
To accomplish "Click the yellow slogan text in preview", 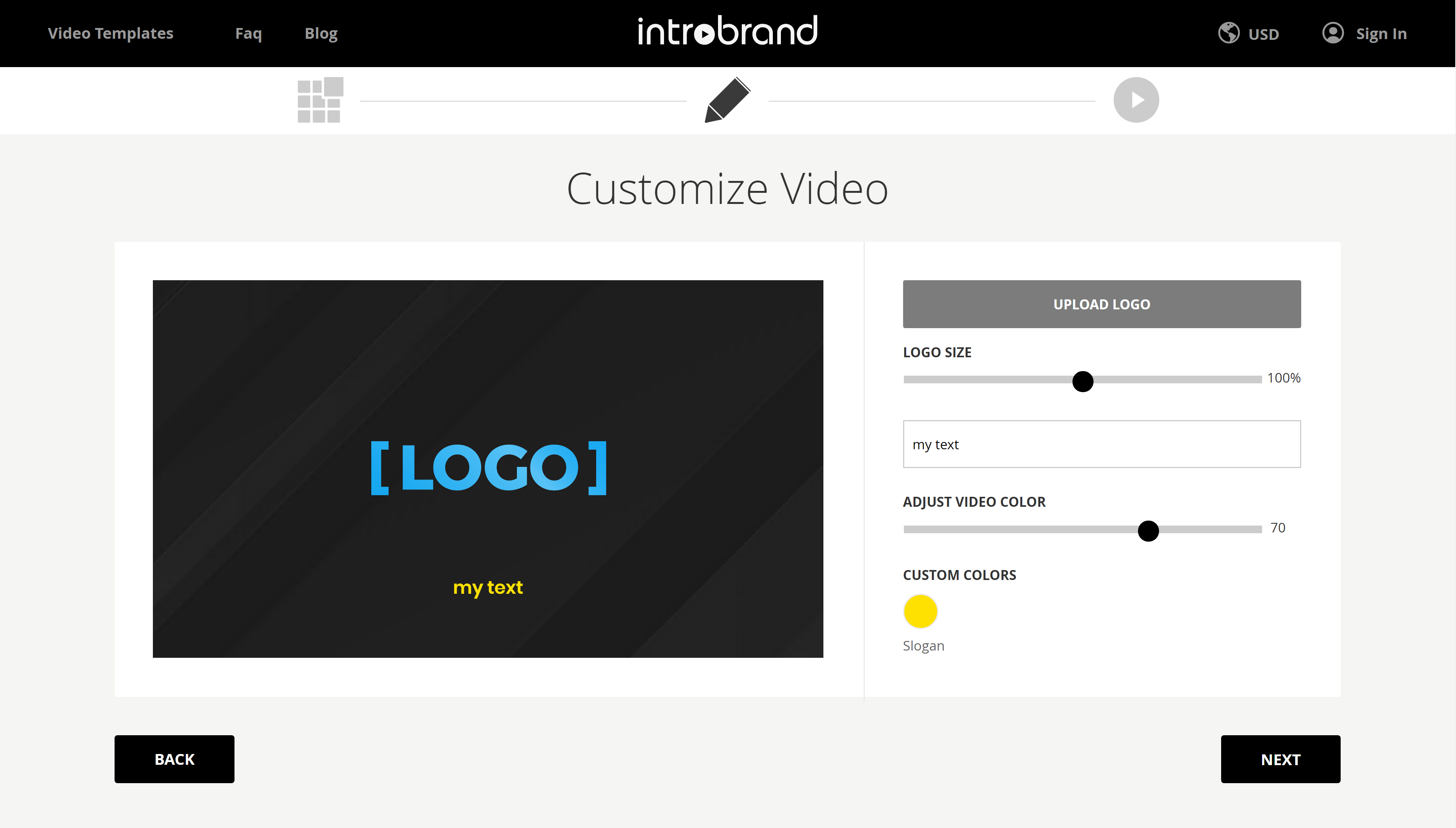I will (x=488, y=587).
